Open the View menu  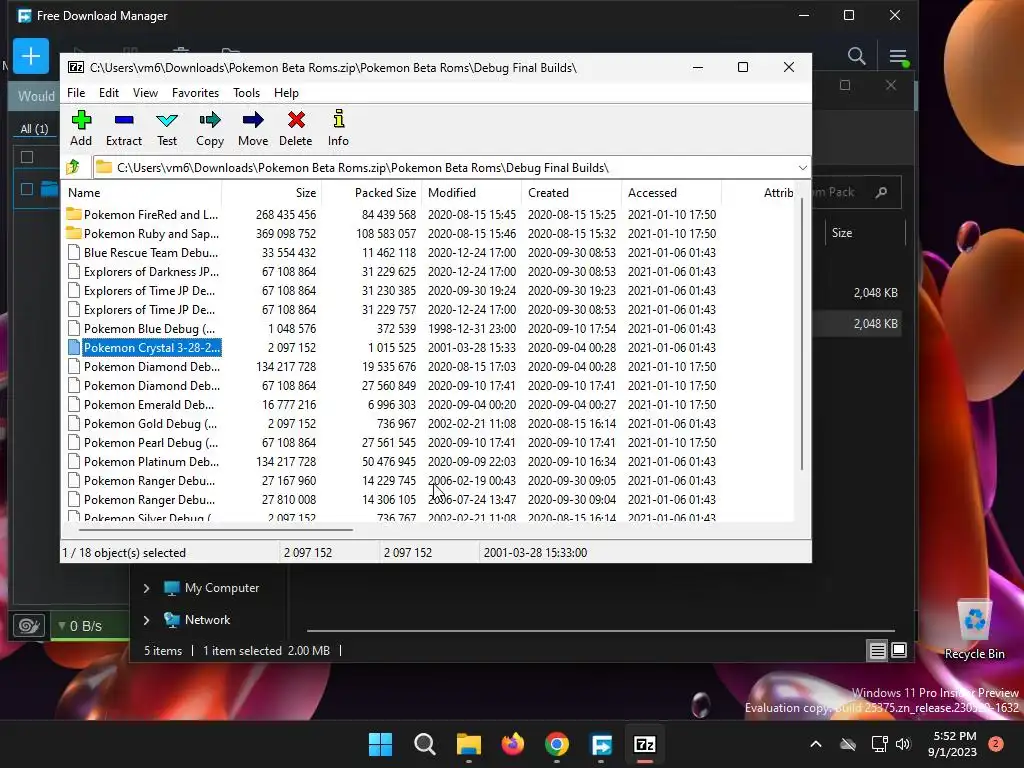click(x=145, y=93)
